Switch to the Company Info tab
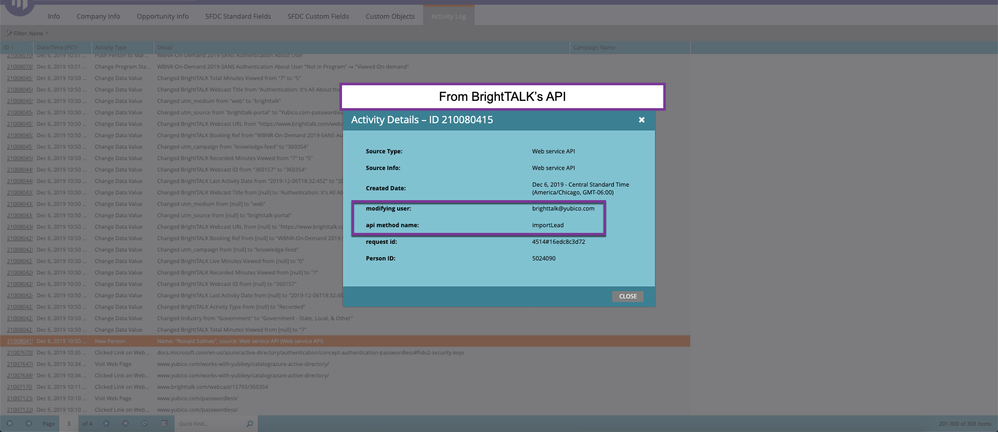Image resolution: width=998 pixels, height=432 pixels. 98,16
